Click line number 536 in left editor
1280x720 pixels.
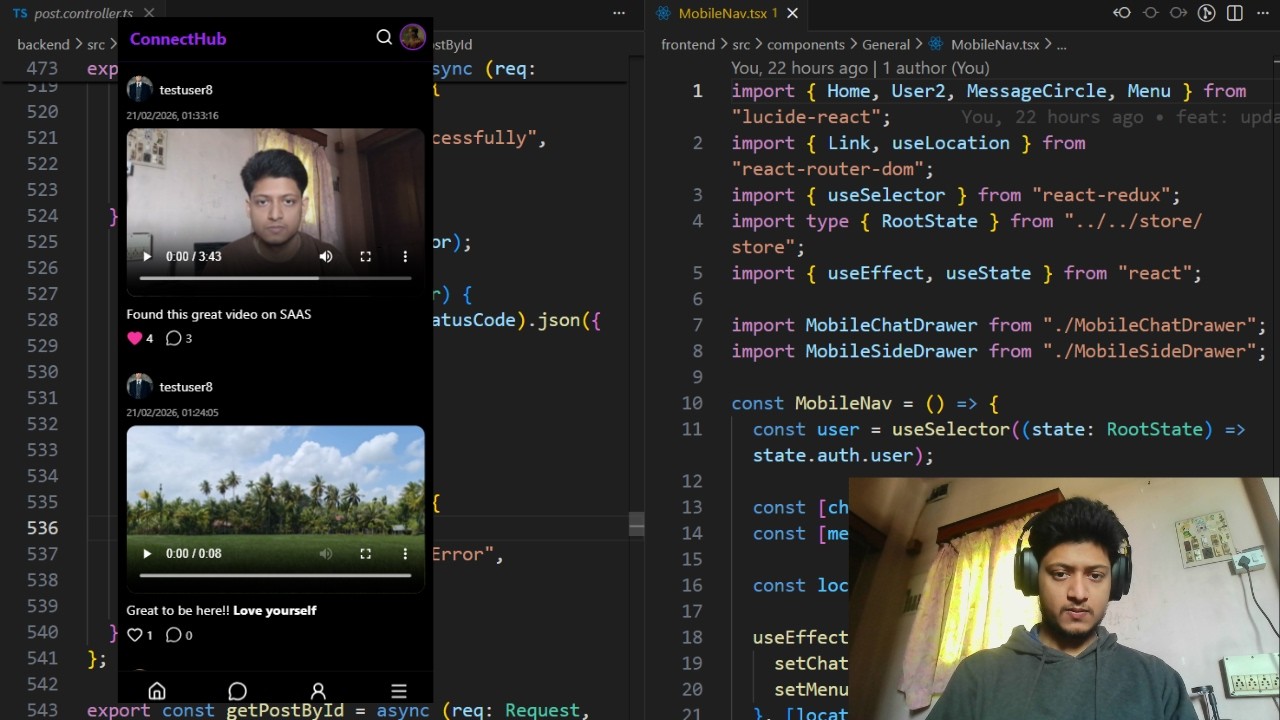[x=42, y=528]
